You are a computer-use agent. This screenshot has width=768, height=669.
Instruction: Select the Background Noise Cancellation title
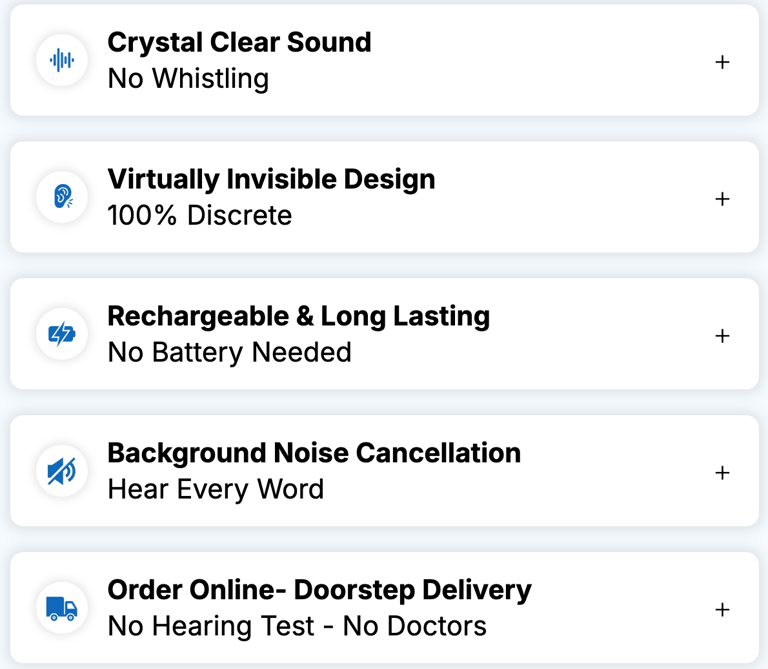tap(314, 453)
